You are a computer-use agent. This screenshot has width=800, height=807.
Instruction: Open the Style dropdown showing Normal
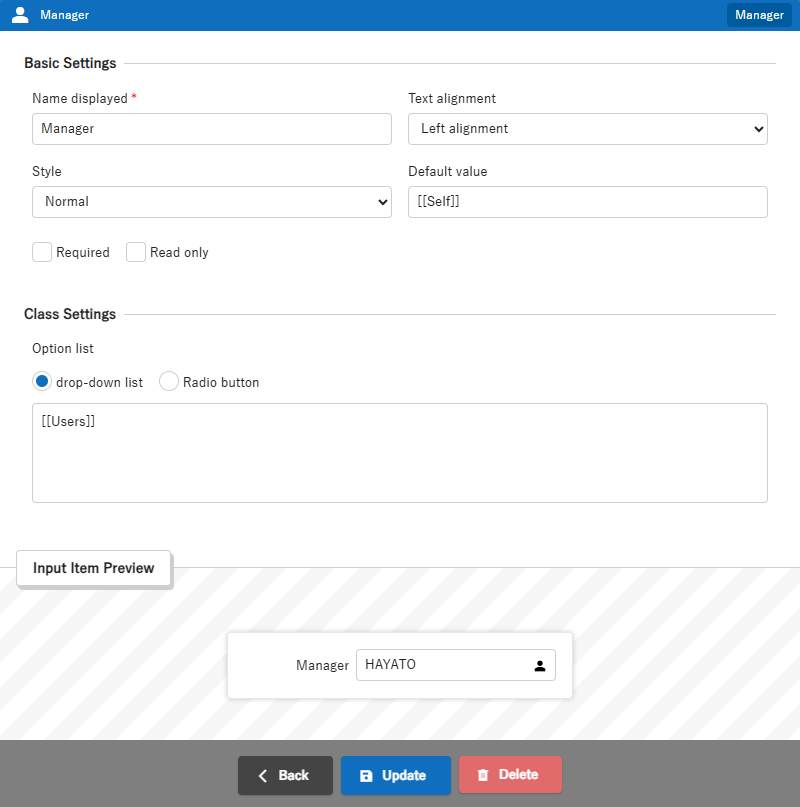click(212, 202)
